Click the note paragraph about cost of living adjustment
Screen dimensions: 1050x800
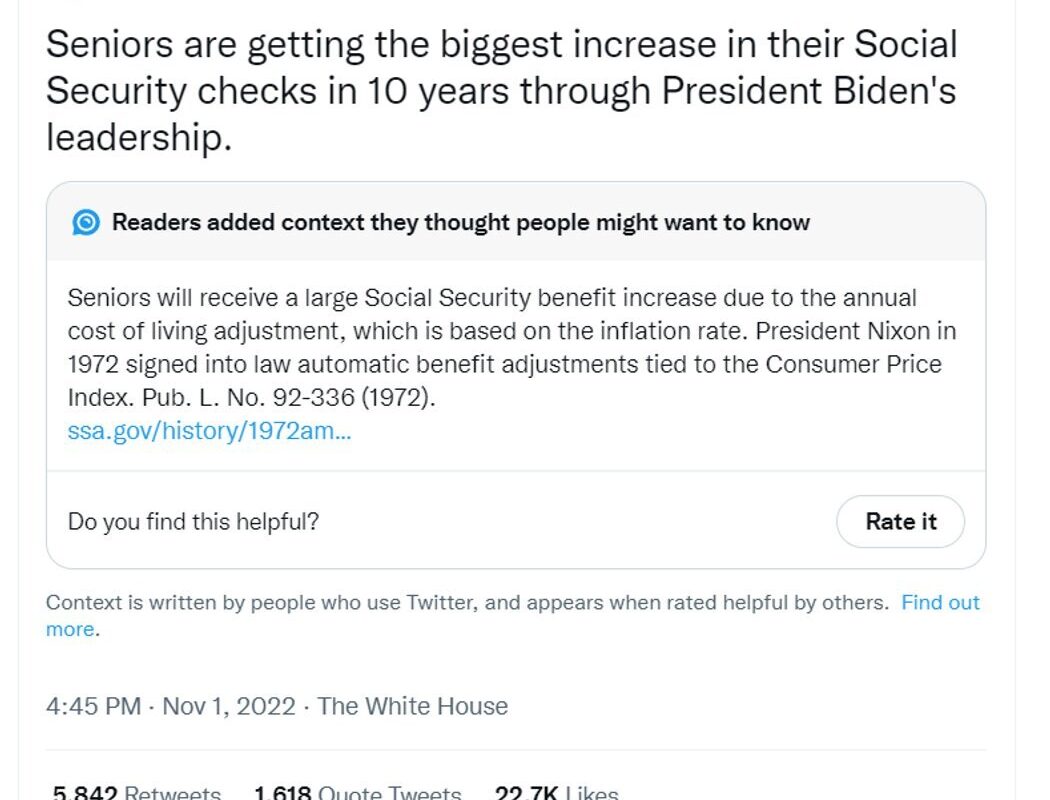pos(512,347)
